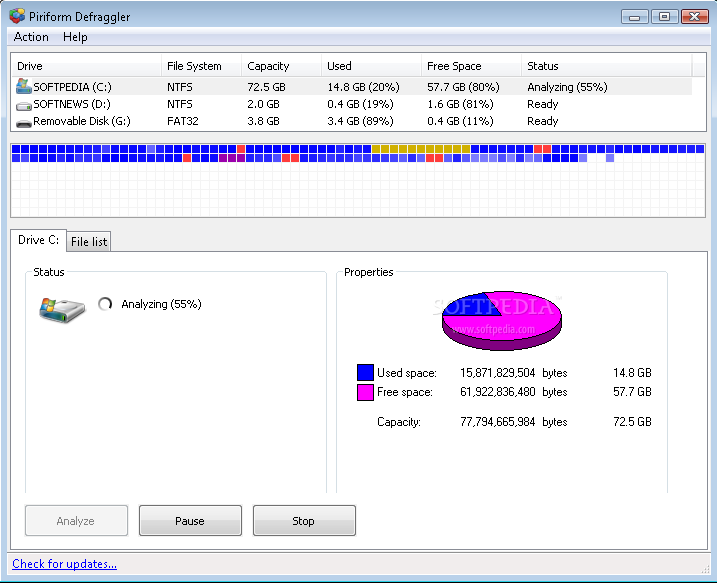This screenshot has height=584, width=717.
Task: Click the 57.7 GB (80%) free space cell
Action: (463, 87)
